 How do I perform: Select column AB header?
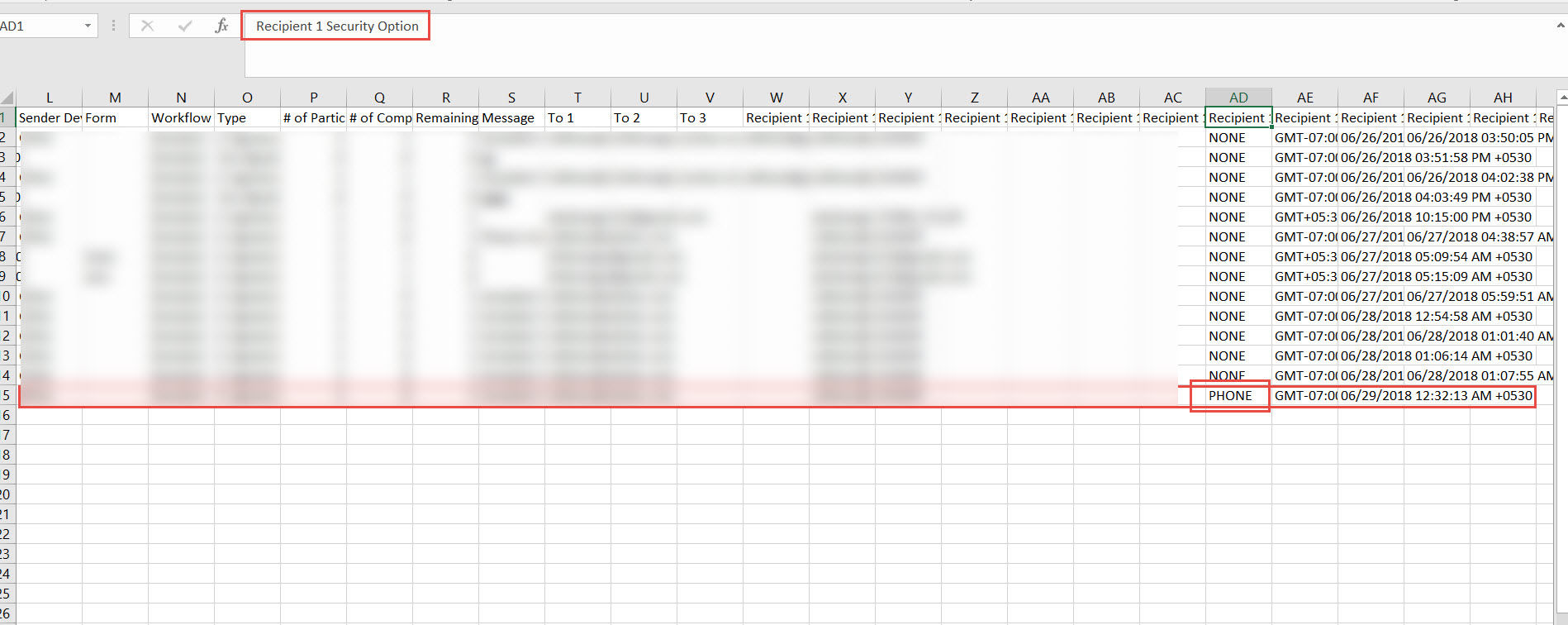(1106, 98)
